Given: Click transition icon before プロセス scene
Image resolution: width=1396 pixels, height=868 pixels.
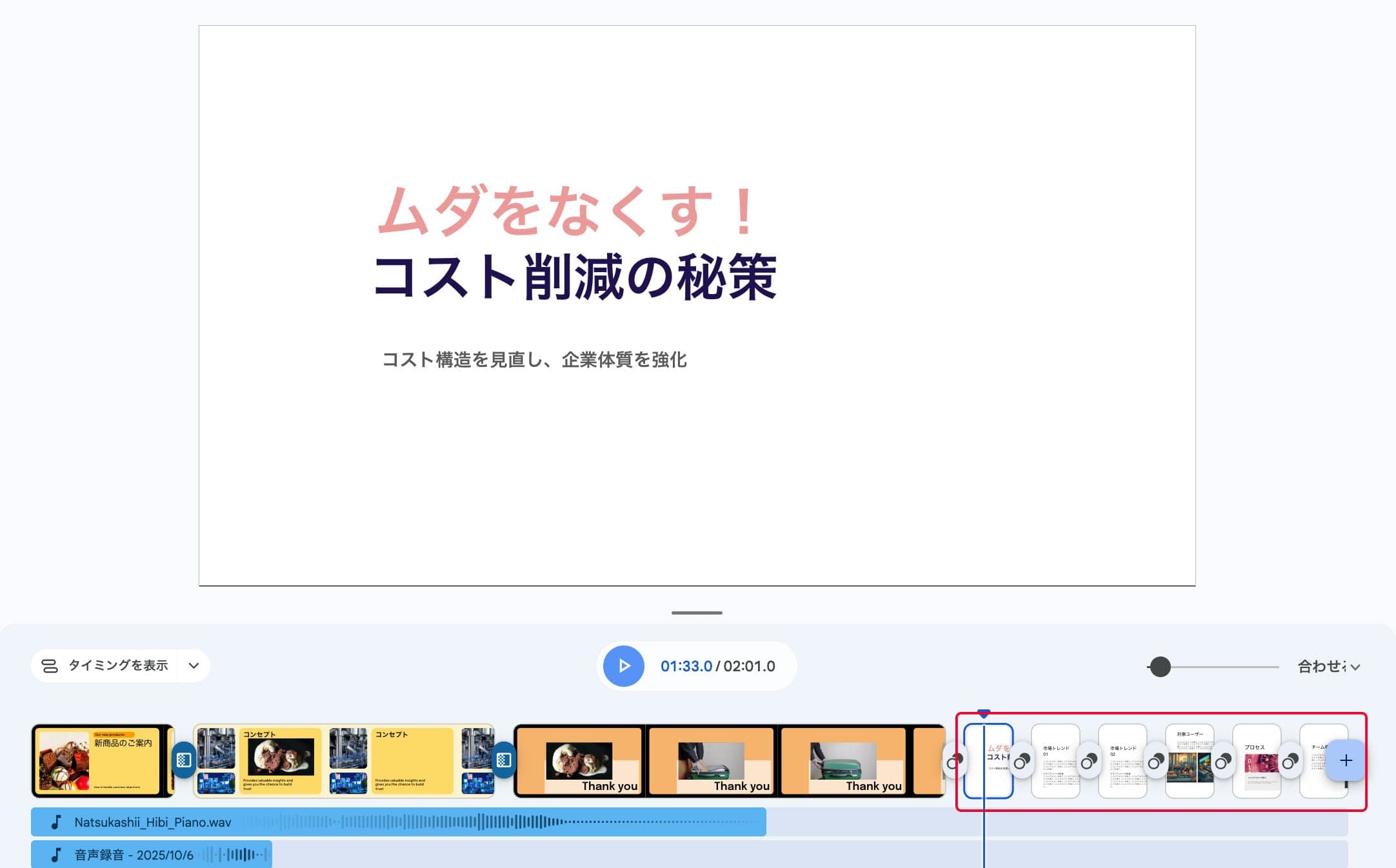Looking at the screenshot, I should click(x=1222, y=762).
